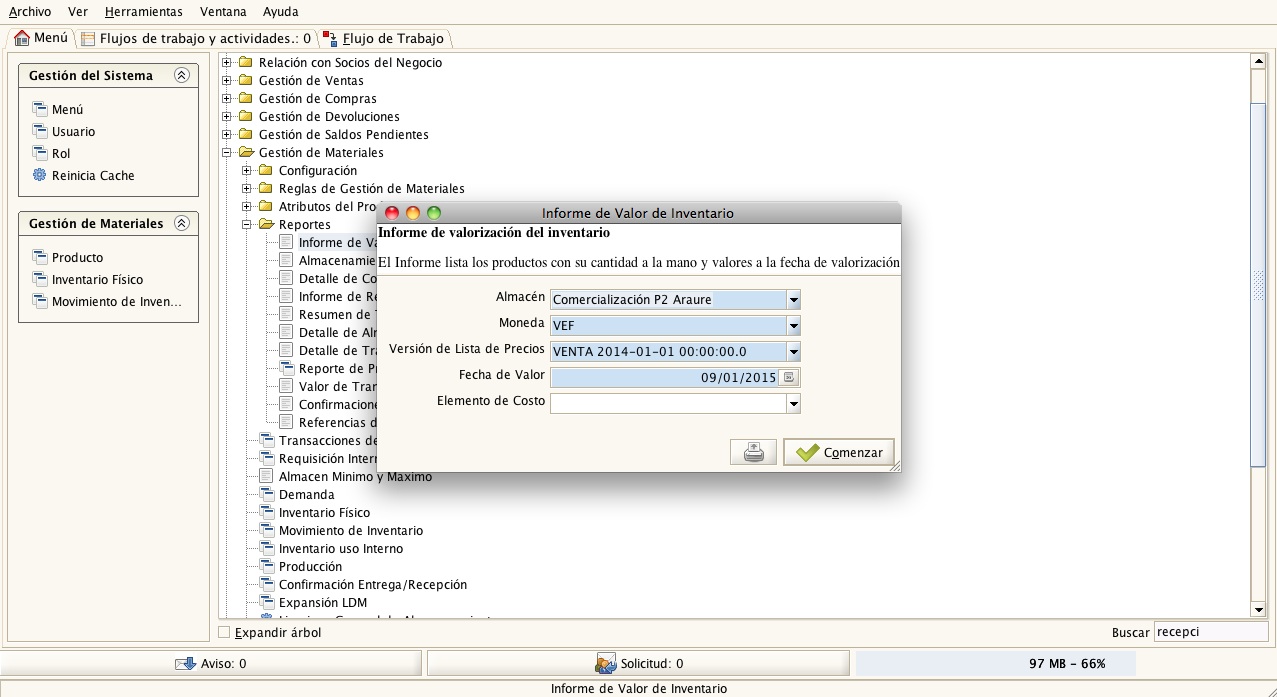Open the Elemento de Costo dropdown
This screenshot has height=697, width=1277.
793,403
